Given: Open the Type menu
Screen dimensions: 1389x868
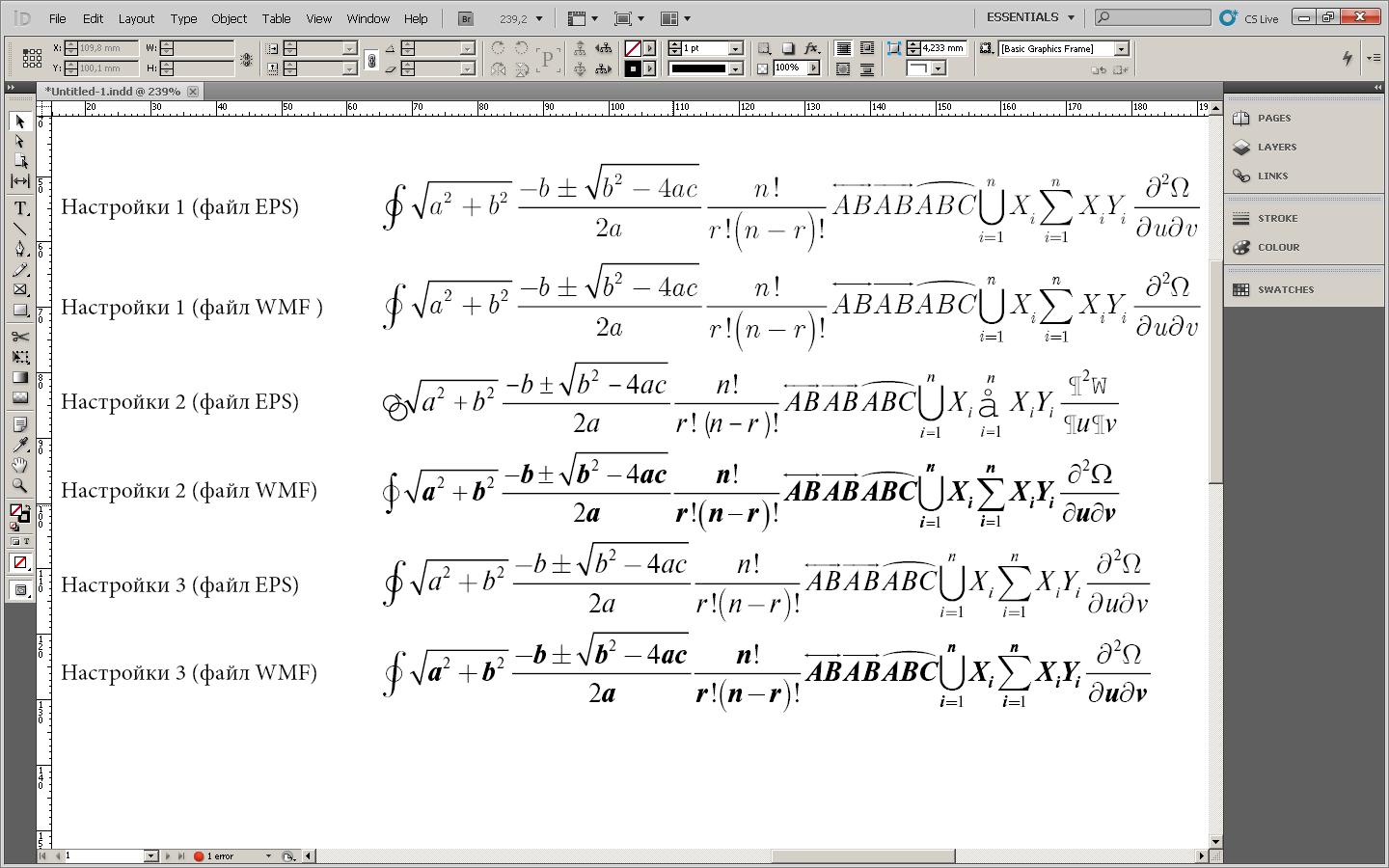Looking at the screenshot, I should point(183,18).
